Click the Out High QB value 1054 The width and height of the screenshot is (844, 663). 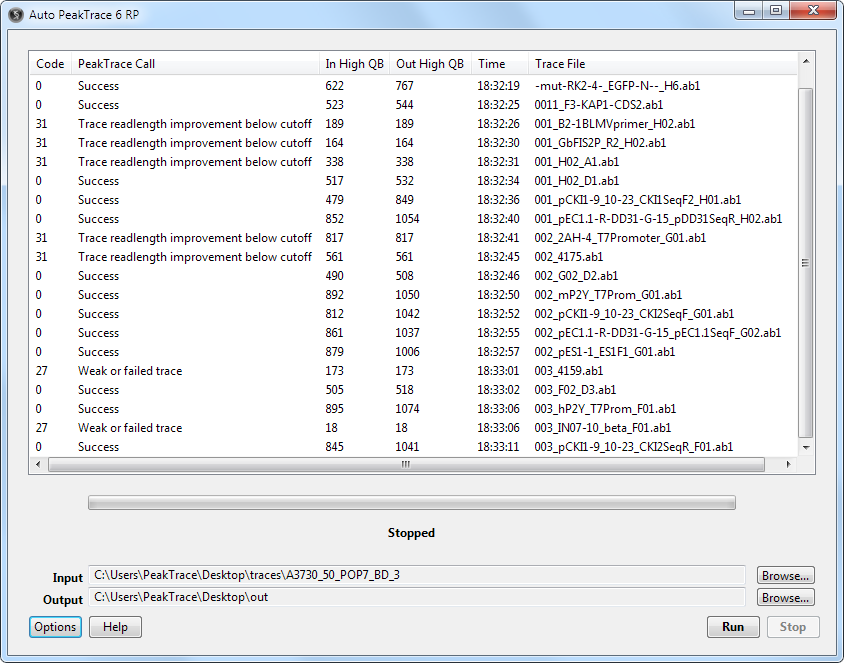[x=407, y=219]
